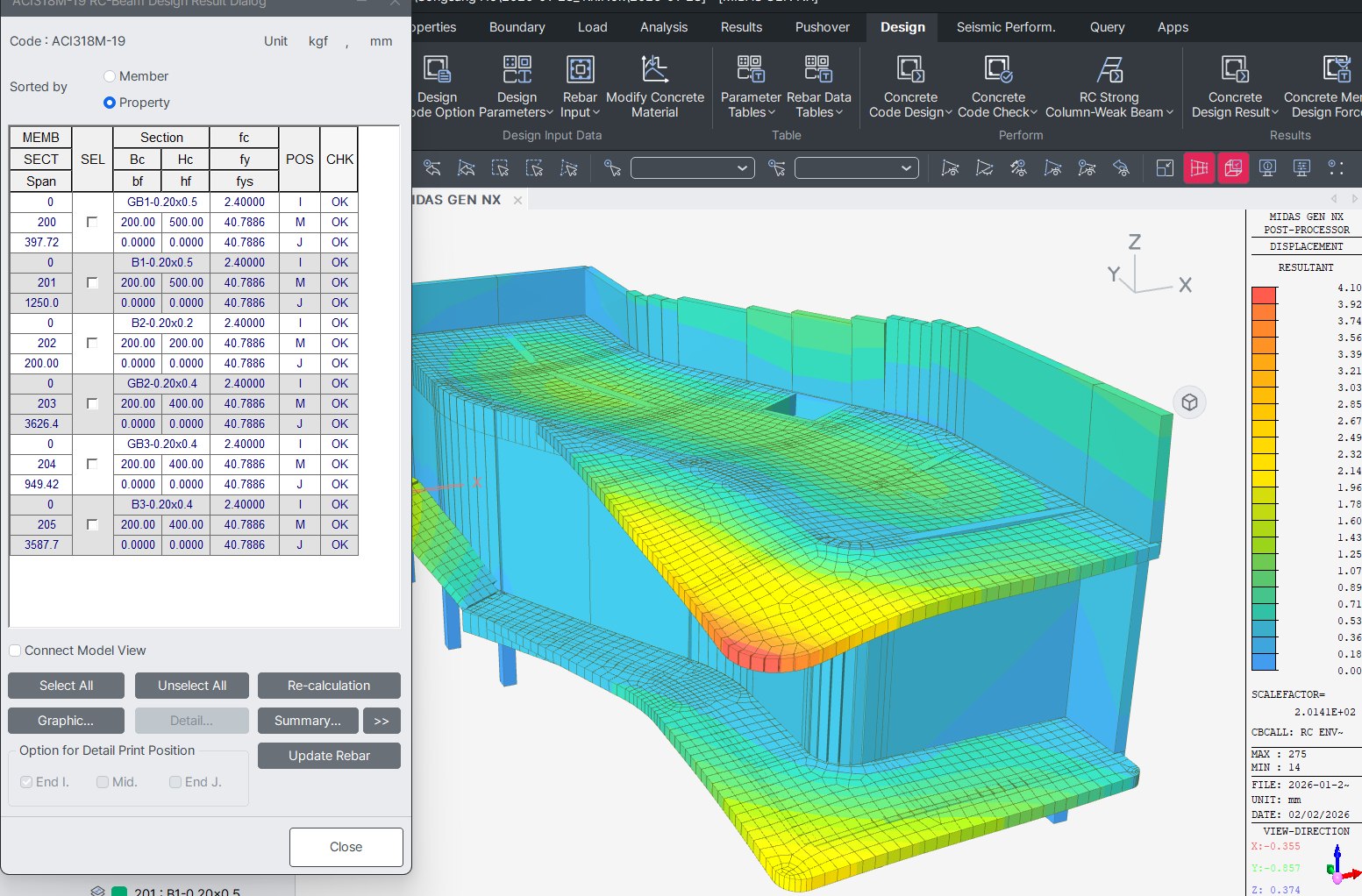Toggle the red mesh display icon
This screenshot has height=896, width=1362.
1199,167
